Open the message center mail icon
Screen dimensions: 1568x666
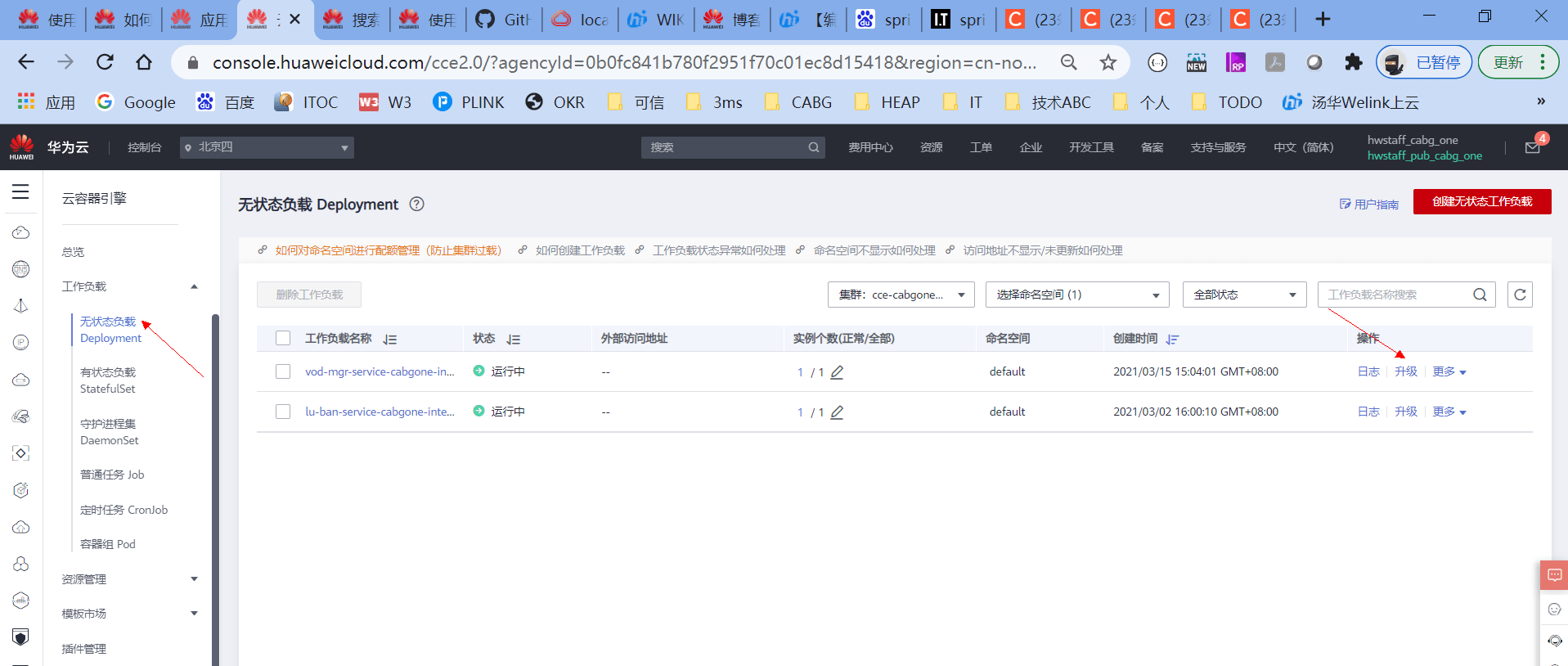pos(1533,147)
